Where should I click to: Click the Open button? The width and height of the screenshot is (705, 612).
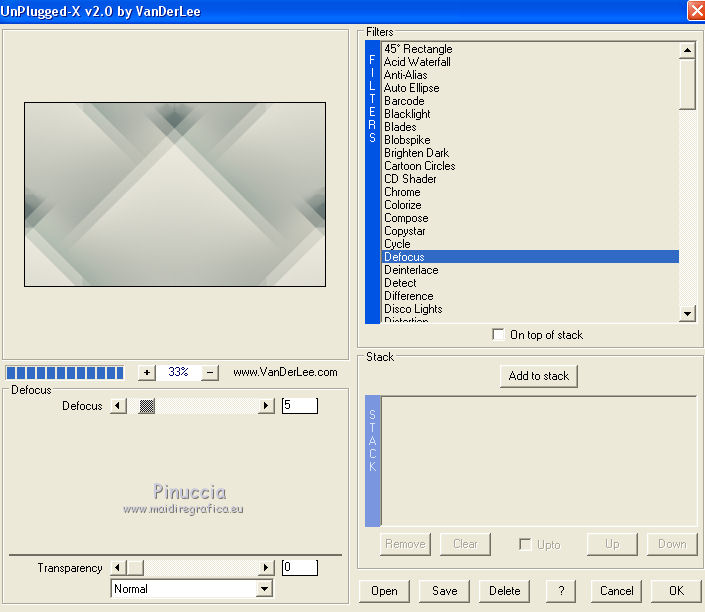click(384, 590)
